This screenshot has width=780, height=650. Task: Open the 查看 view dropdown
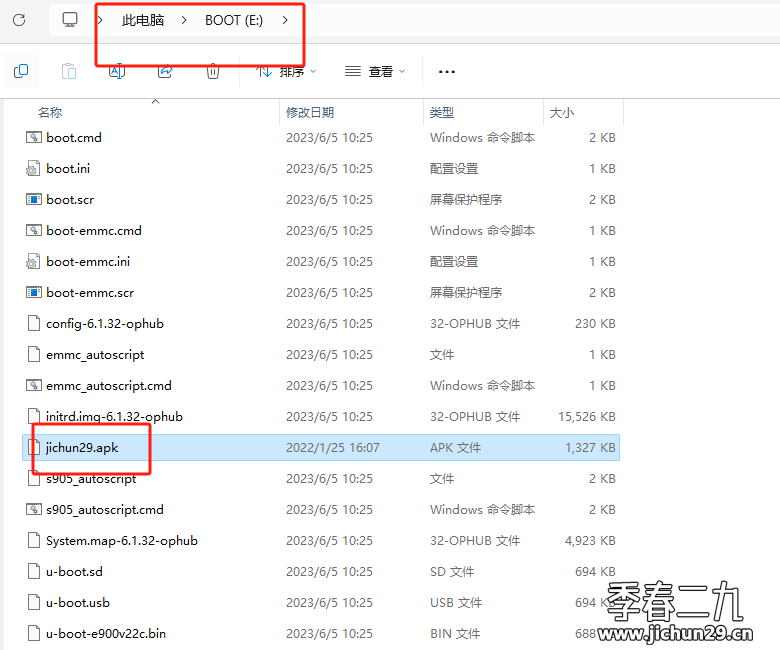[375, 72]
